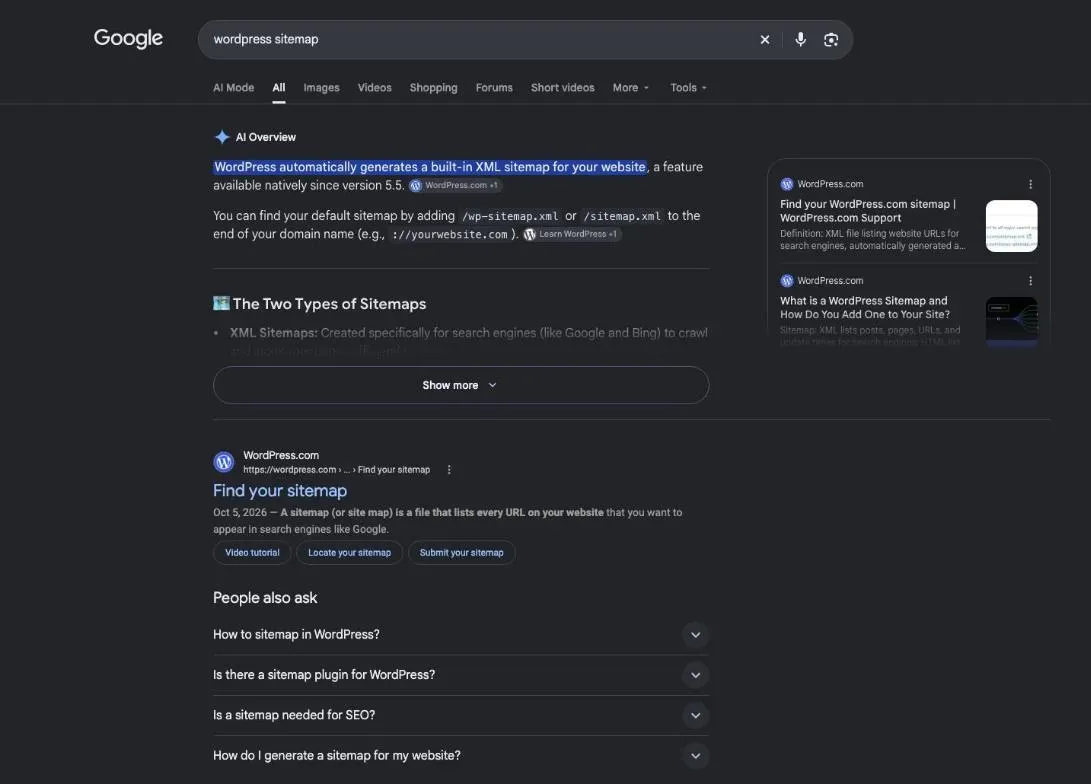Image resolution: width=1091 pixels, height=784 pixels.
Task: Select the All results tab
Action: point(279,88)
